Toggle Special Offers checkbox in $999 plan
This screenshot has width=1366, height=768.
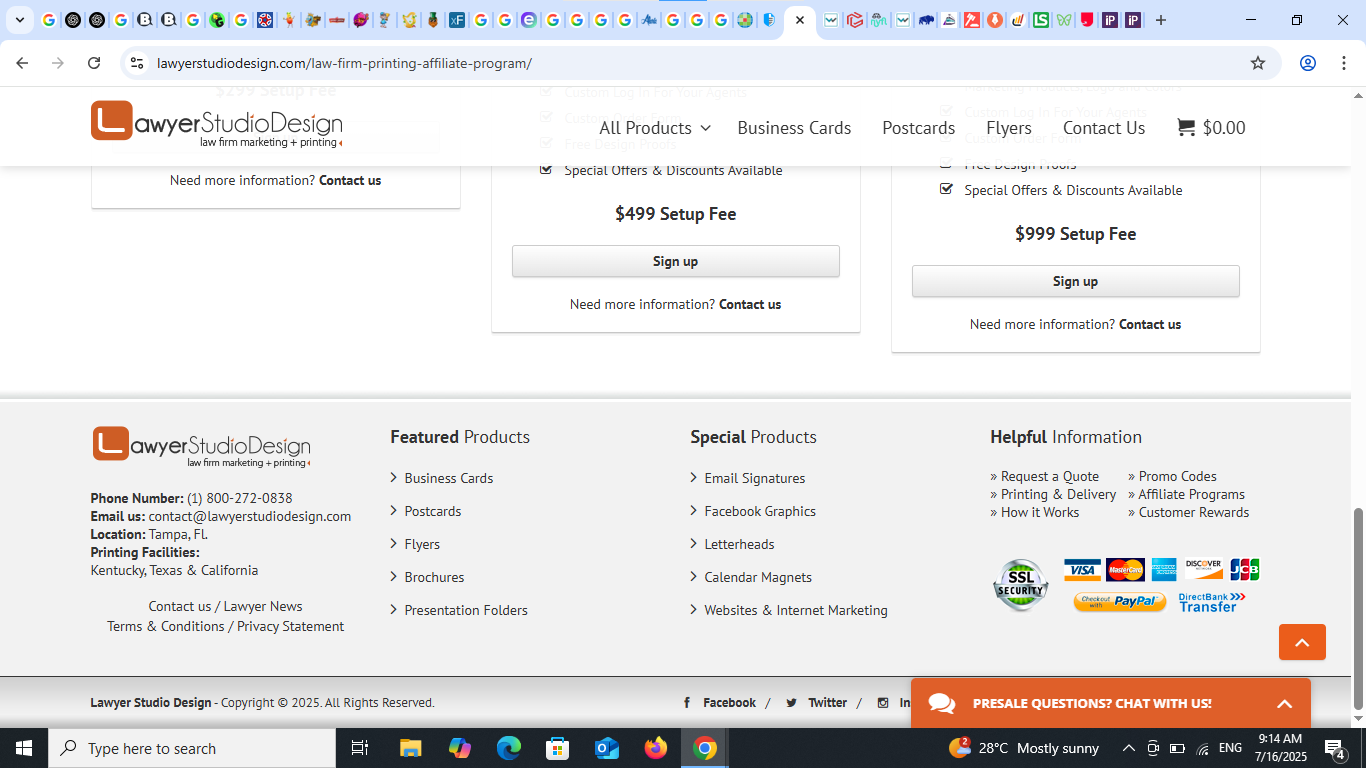pyautogui.click(x=946, y=189)
